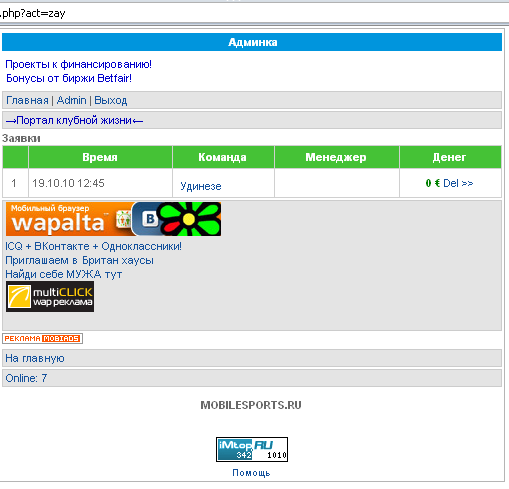This screenshot has width=509, height=489.
Task: Open Портал клубной жизни link
Action: click(74, 120)
